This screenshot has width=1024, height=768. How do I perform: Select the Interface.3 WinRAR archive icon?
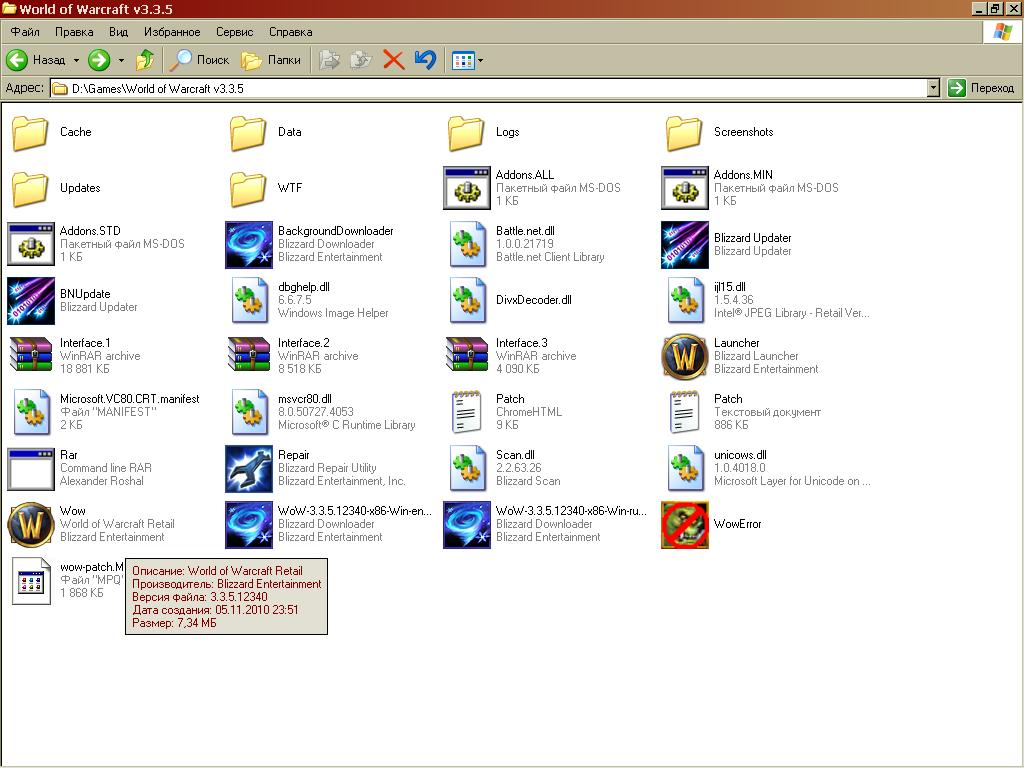[467, 355]
